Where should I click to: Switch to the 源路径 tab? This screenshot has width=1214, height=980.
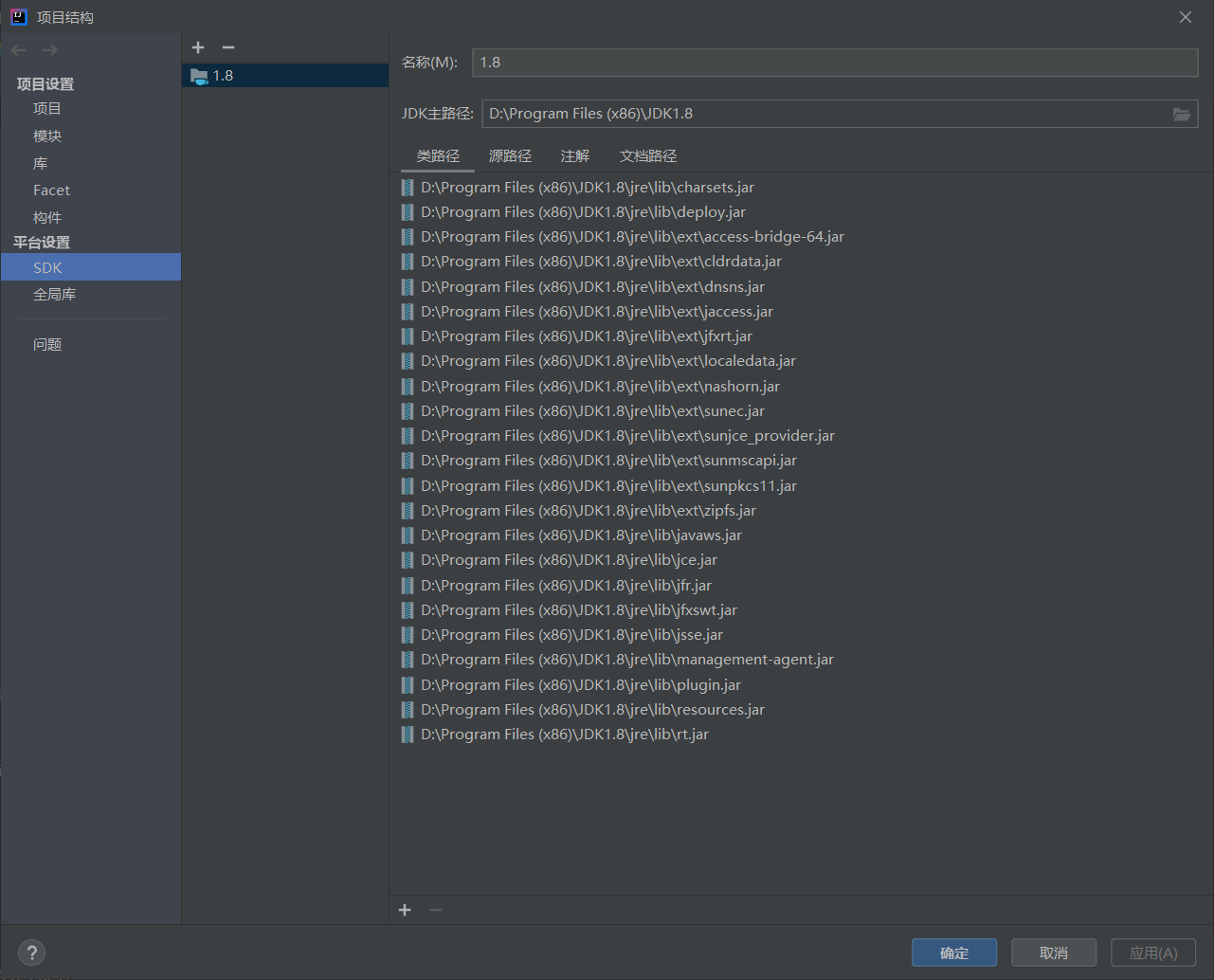click(510, 155)
